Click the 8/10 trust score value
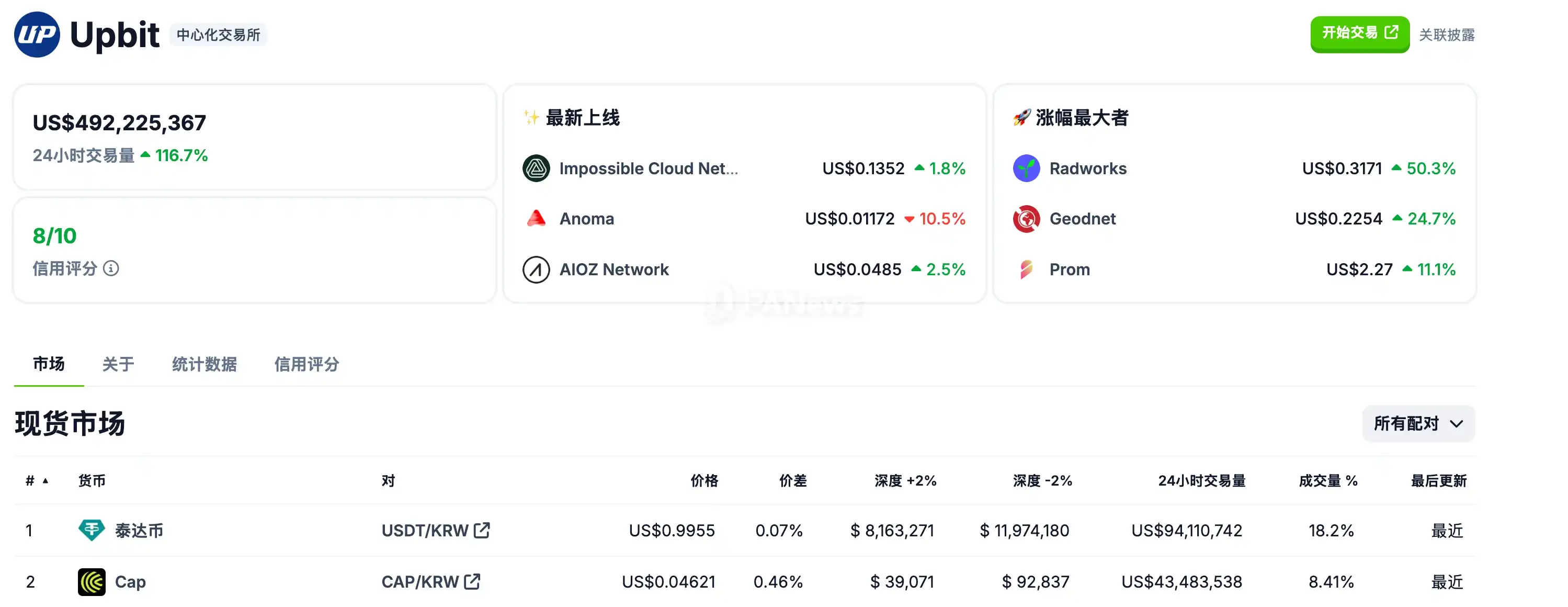 55,236
